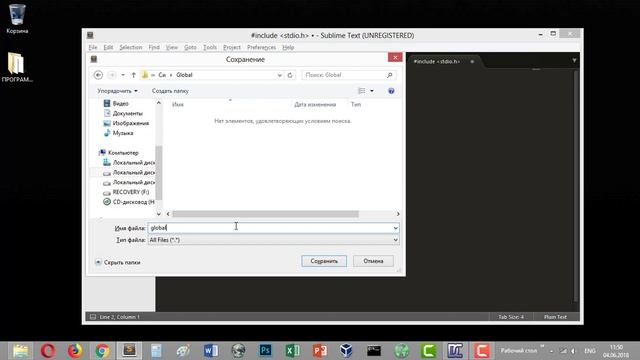Viewport: 640px width, 360px height.
Task: Toggle Sublime side bar panel icon
Action: pyautogui.click(x=93, y=317)
